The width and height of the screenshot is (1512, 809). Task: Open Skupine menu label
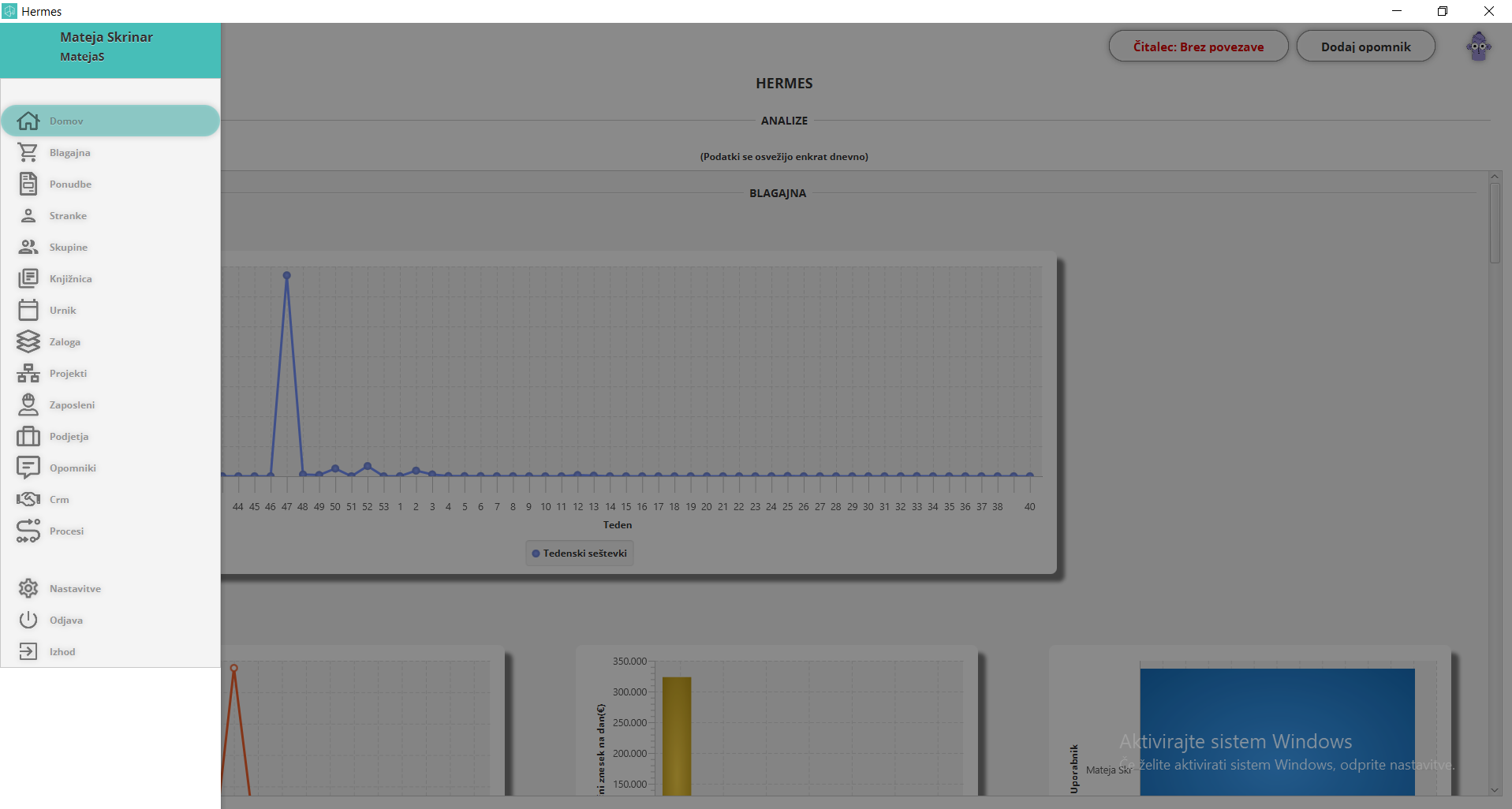coord(69,247)
